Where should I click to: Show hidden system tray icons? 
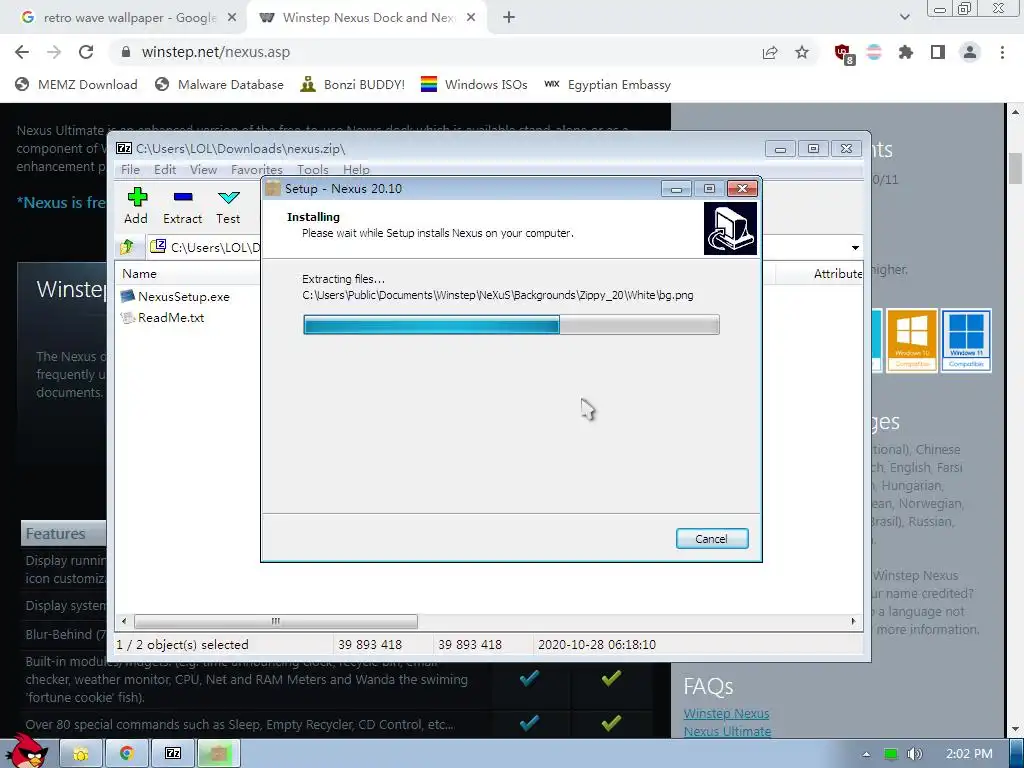[x=866, y=754]
